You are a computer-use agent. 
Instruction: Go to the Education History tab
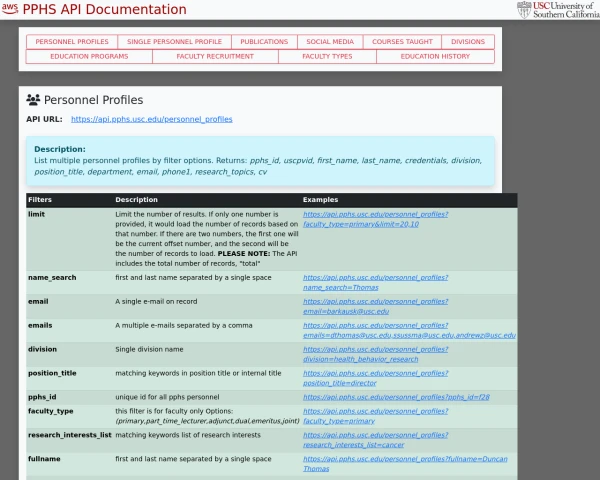pos(435,57)
